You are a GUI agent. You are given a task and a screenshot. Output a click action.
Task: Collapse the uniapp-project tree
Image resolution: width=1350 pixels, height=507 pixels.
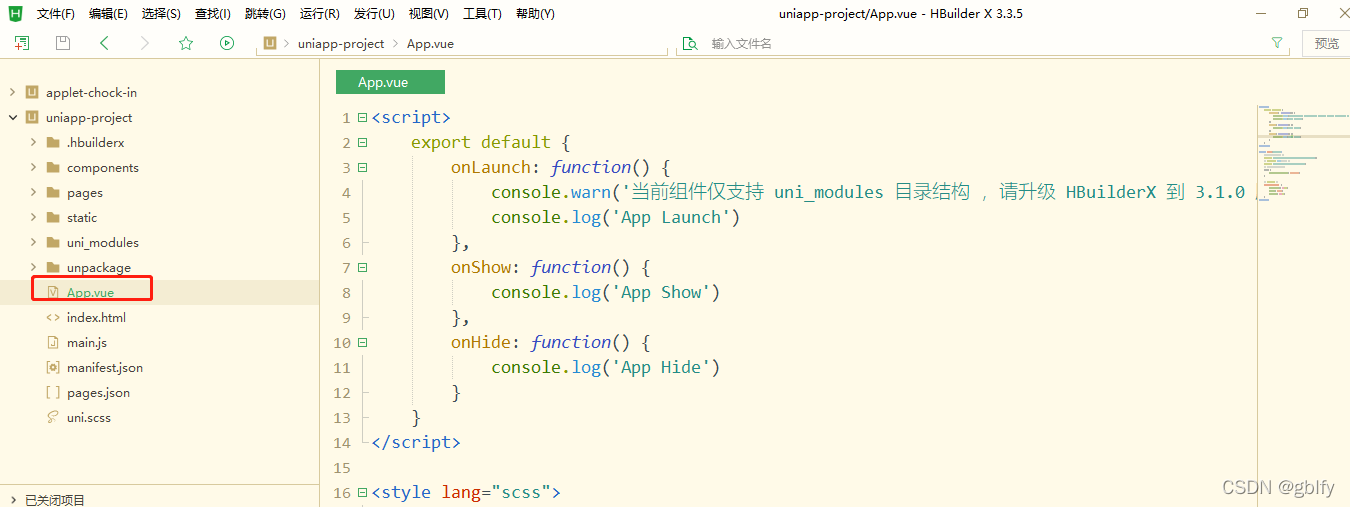(x=12, y=117)
